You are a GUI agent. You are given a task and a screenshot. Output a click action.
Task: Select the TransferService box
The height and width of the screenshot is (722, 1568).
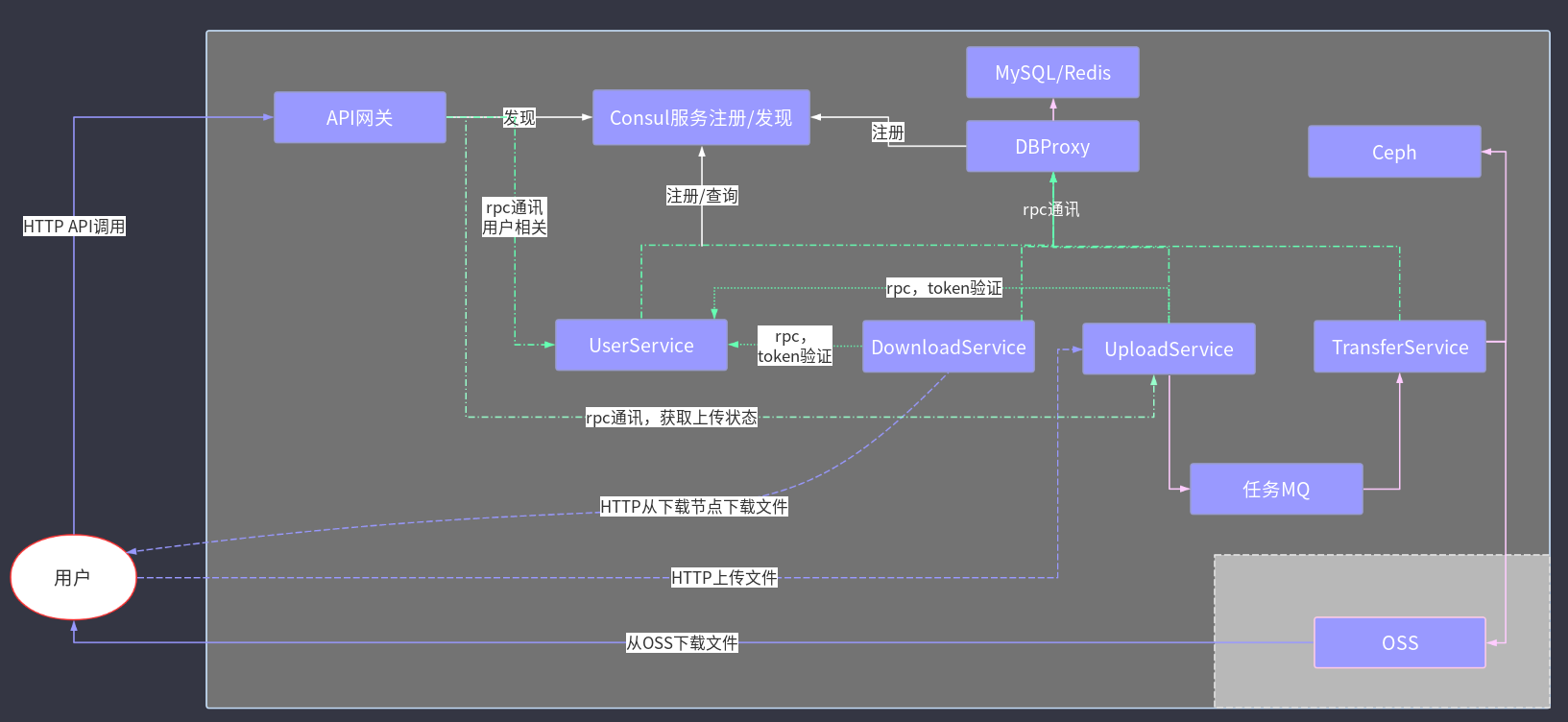tap(1400, 347)
